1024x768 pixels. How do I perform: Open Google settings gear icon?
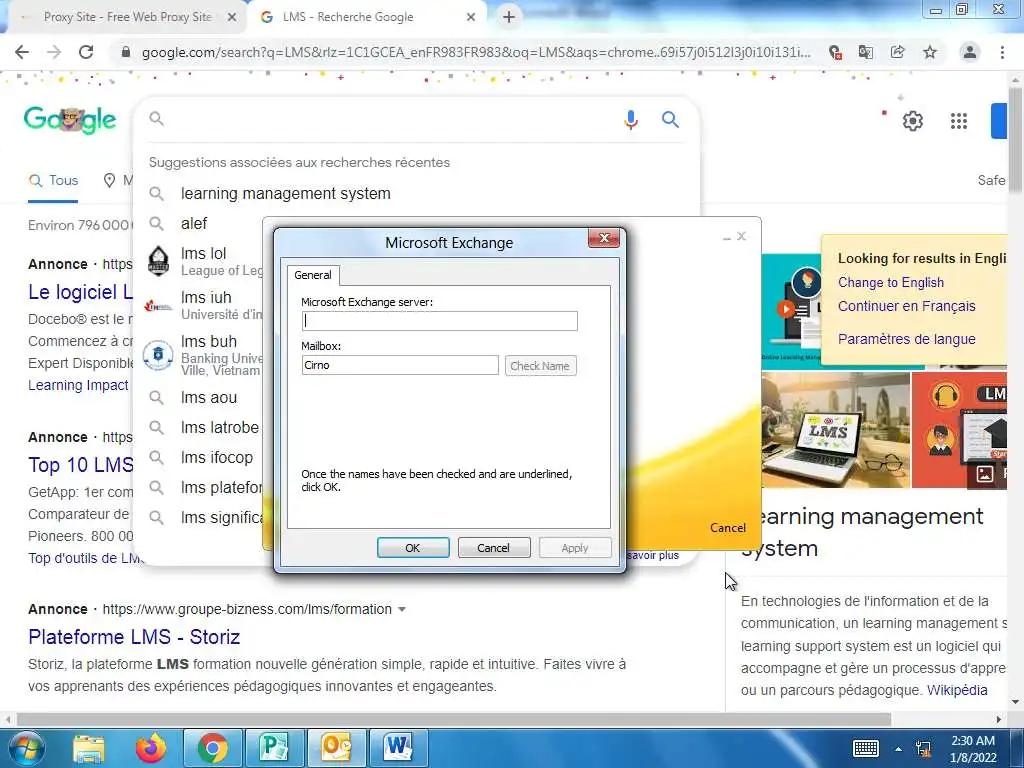coord(913,121)
